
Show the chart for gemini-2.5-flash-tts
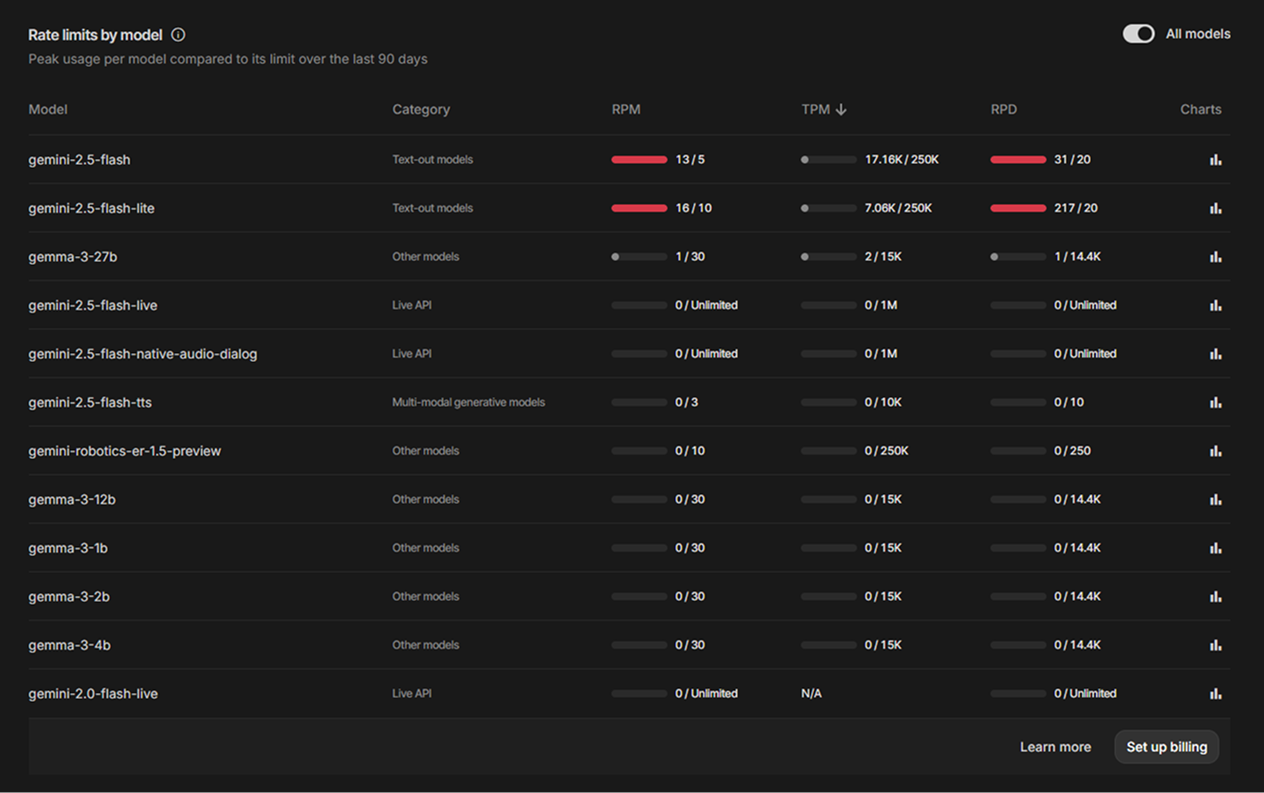pyautogui.click(x=1215, y=402)
